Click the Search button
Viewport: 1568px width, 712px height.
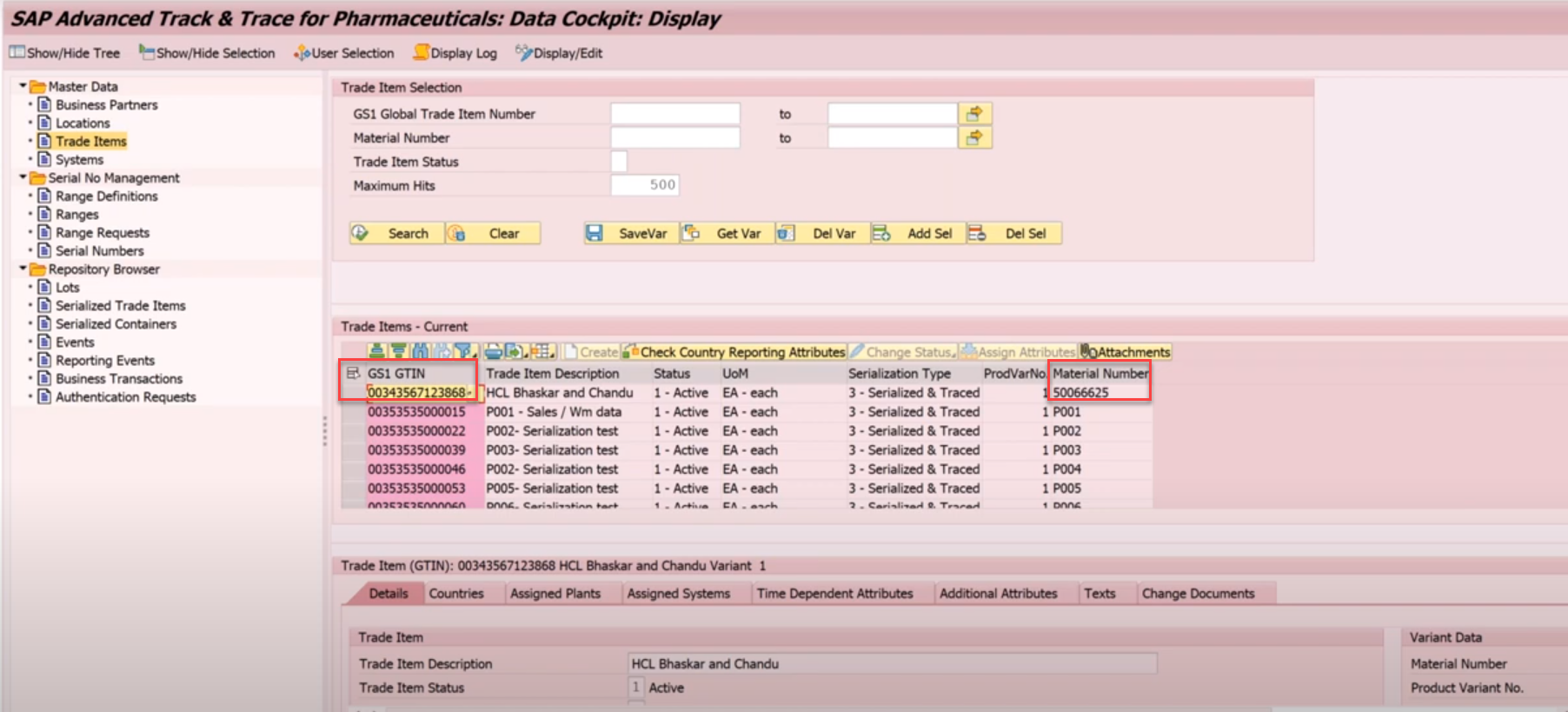(397, 233)
